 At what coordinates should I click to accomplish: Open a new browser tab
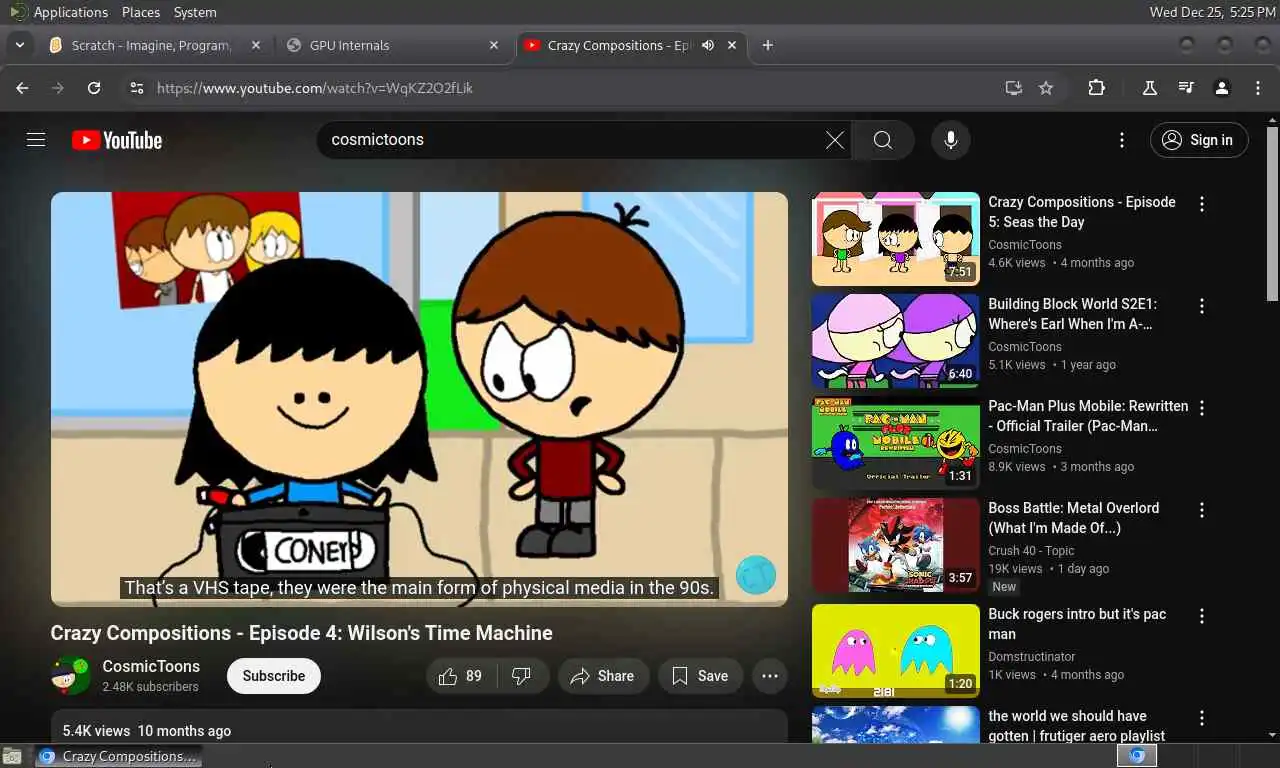768,45
